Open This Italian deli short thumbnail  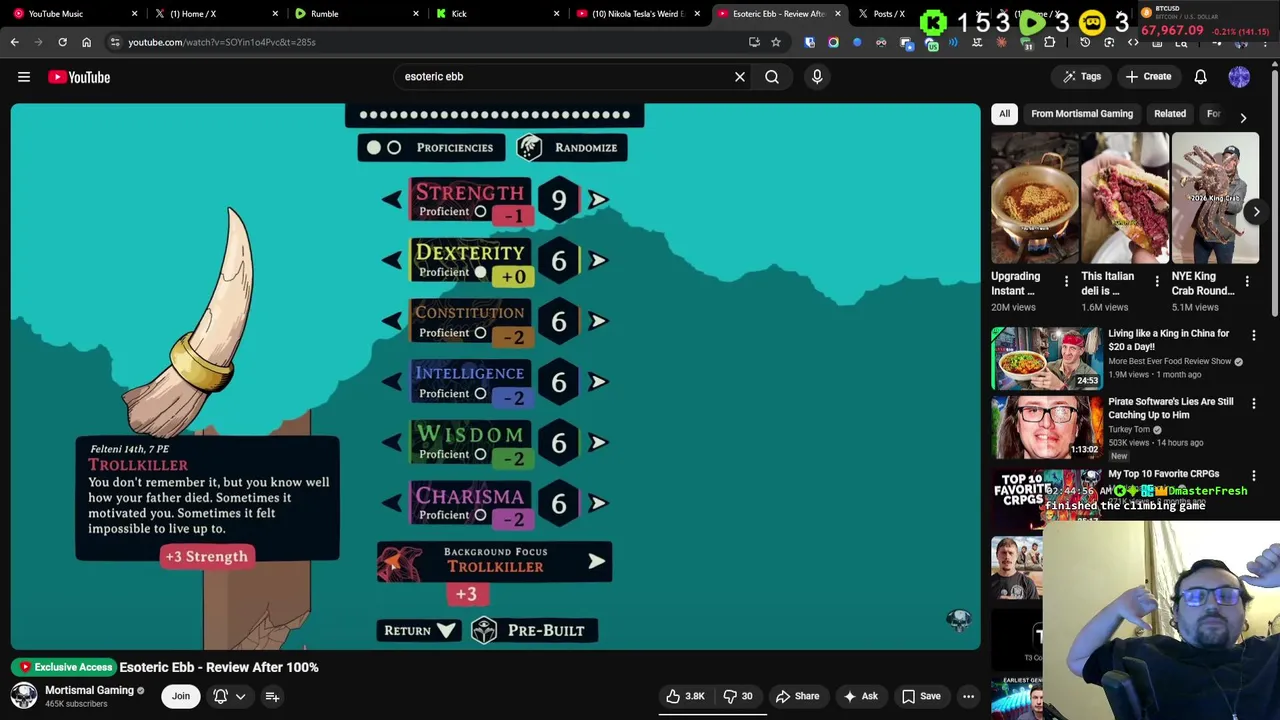coord(1125,198)
